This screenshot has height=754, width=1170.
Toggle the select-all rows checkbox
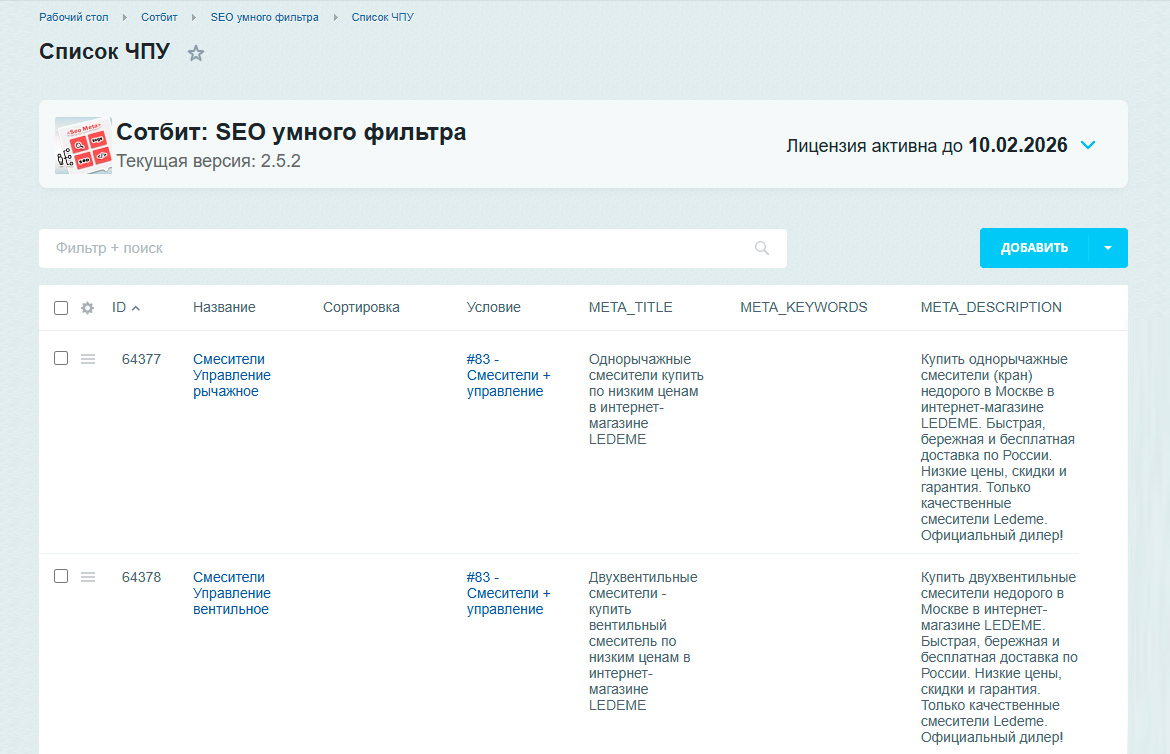(x=61, y=308)
